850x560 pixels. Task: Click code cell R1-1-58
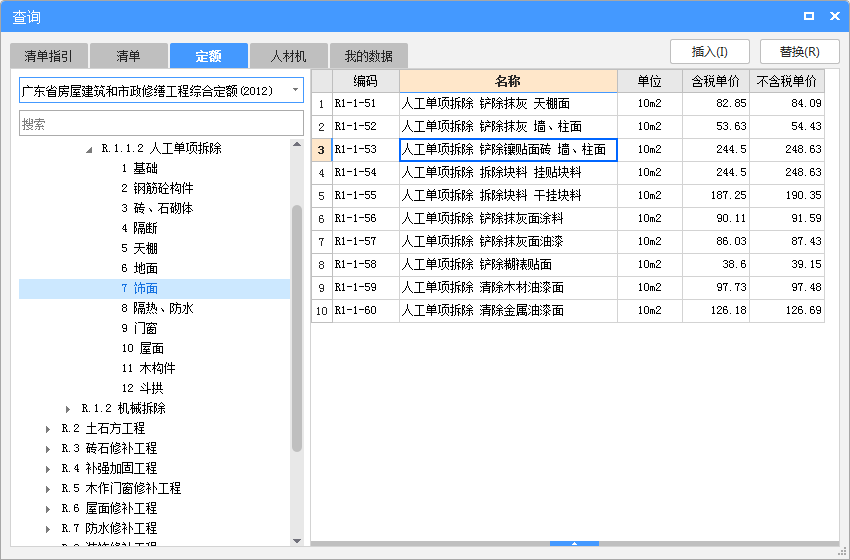pyautogui.click(x=366, y=265)
